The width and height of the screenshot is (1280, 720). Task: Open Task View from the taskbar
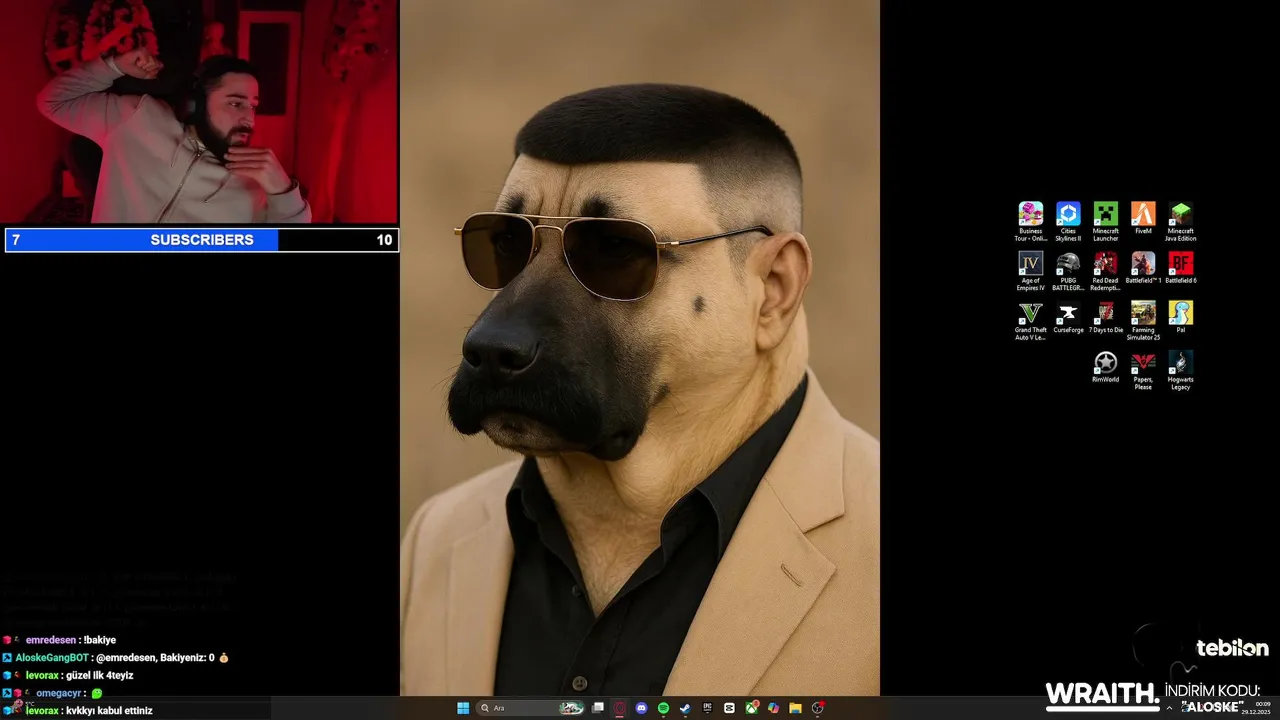tap(598, 708)
